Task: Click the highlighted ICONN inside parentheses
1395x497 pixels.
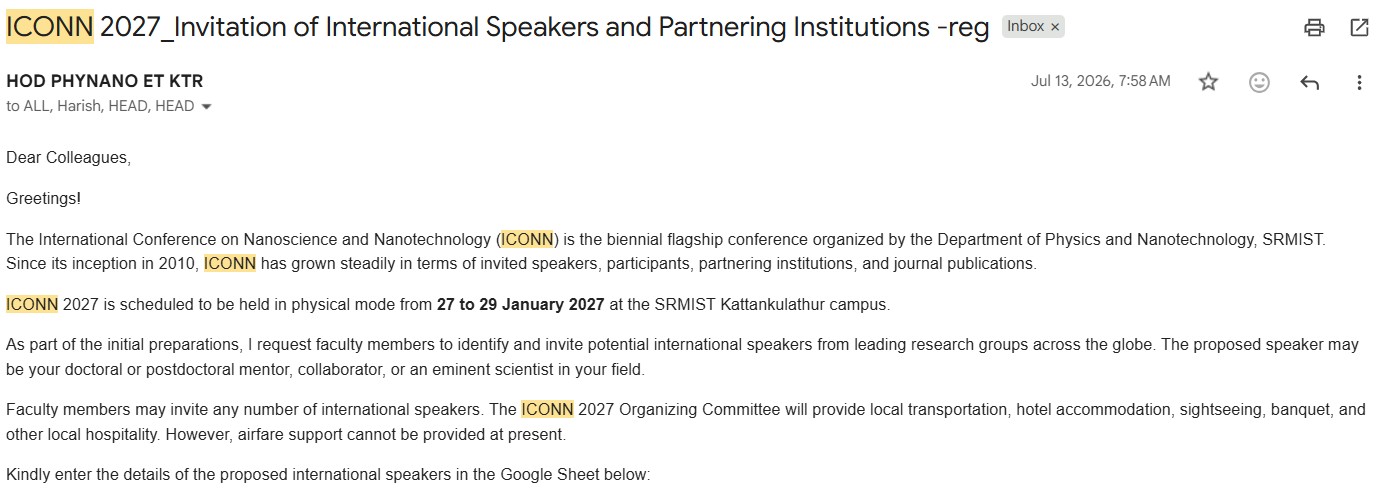Action: [x=528, y=239]
